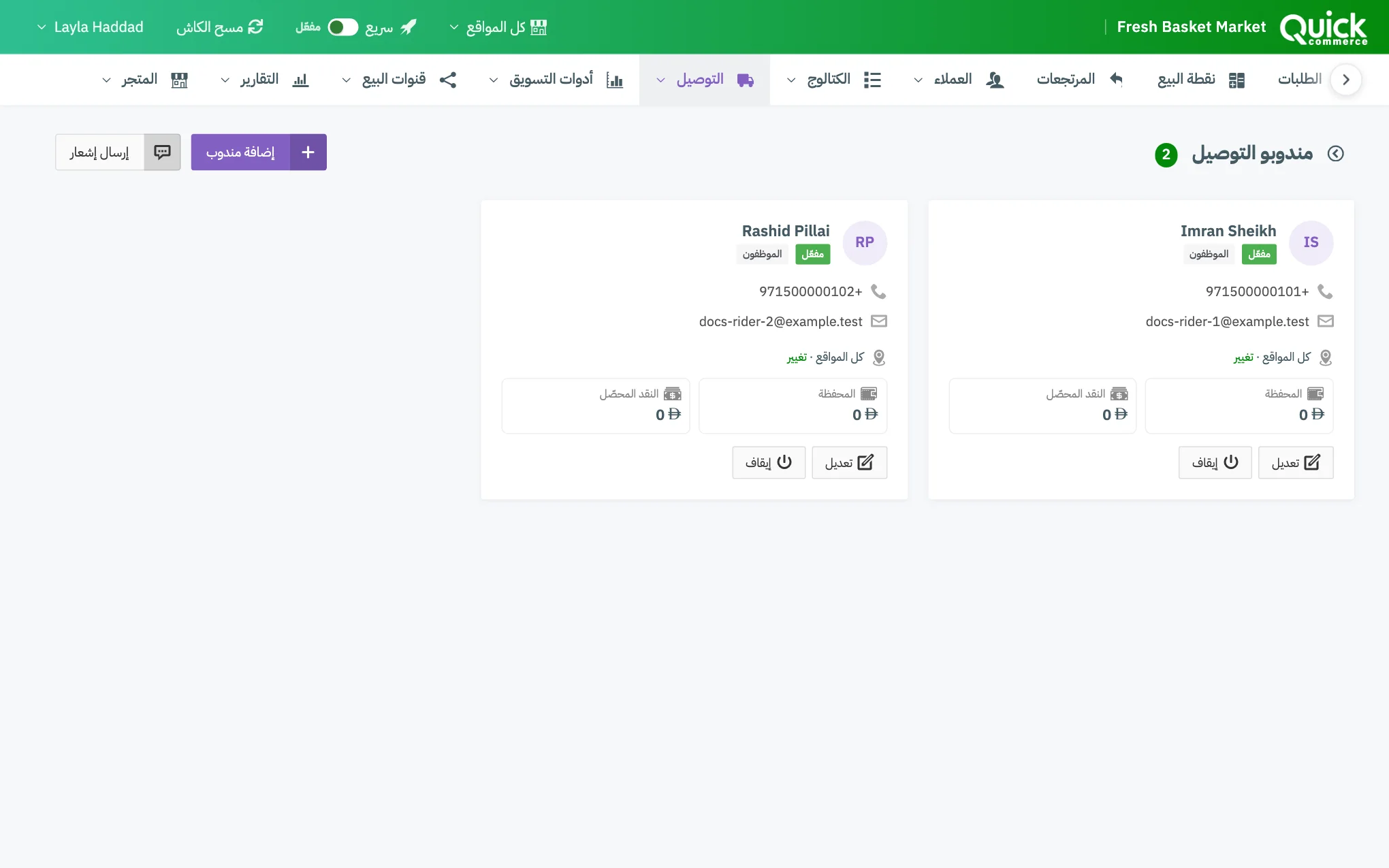Click the nav scroll arrow chevron
Viewport: 1389px width, 868px height.
pyautogui.click(x=1345, y=80)
